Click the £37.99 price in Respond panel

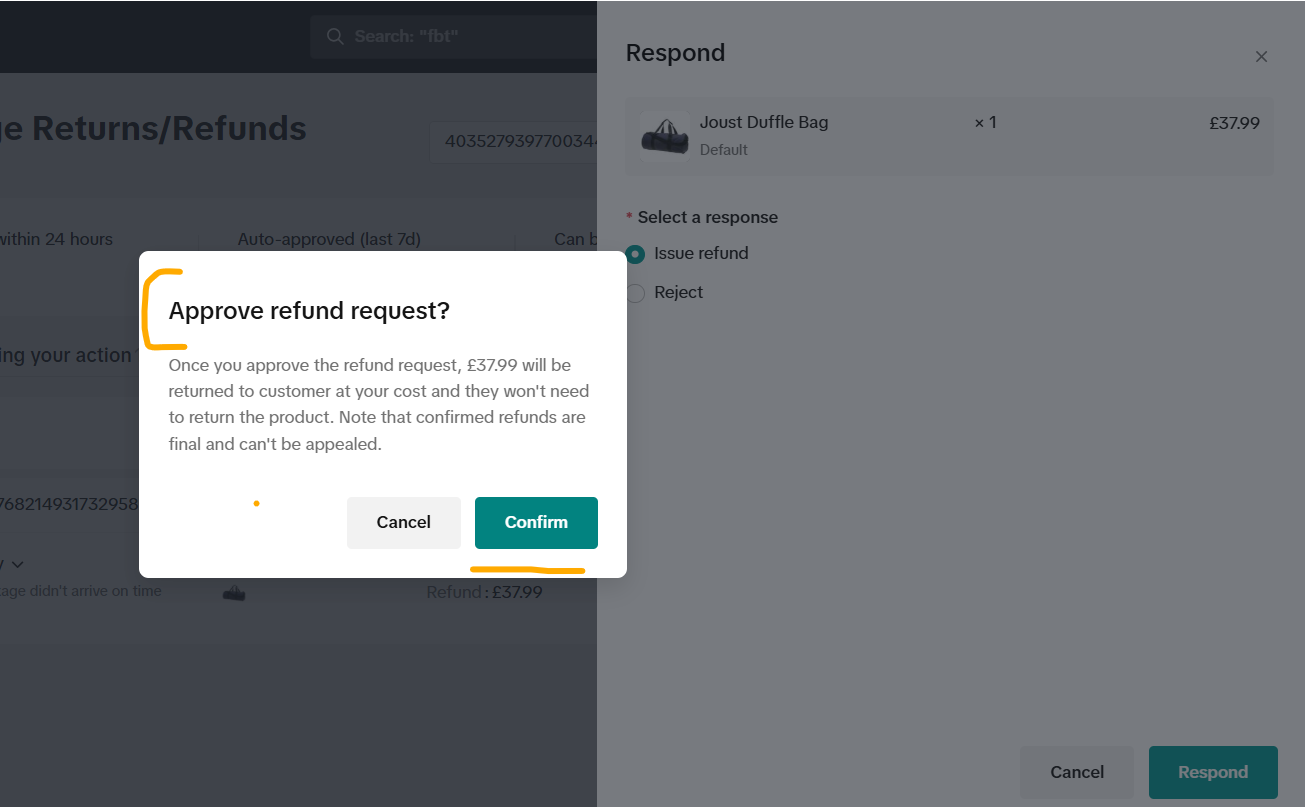click(1234, 124)
